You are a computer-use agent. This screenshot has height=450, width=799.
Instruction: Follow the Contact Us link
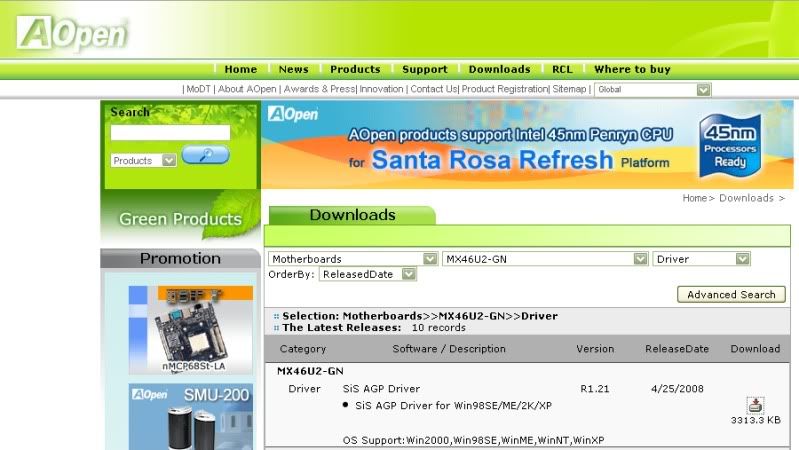click(x=434, y=89)
